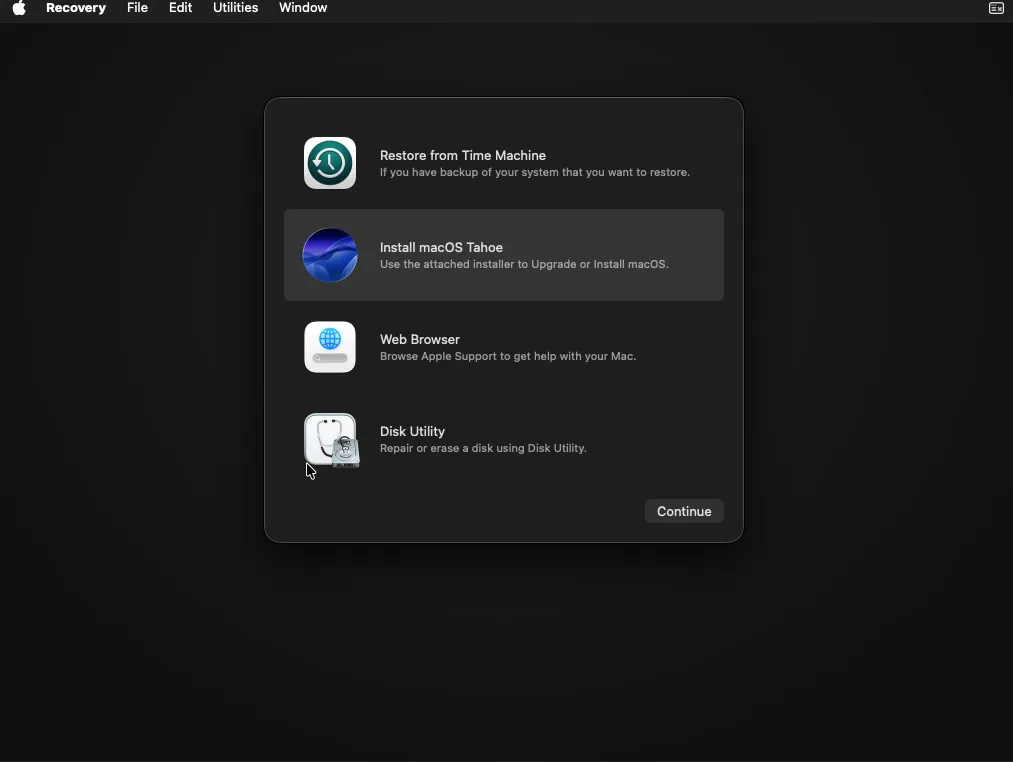Open the Edit menu
The image size is (1013, 762).
pos(180,8)
